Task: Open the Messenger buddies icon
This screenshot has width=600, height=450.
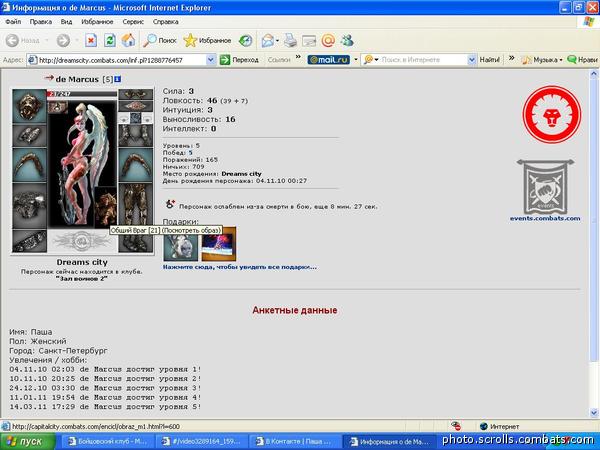Action: 347,40
